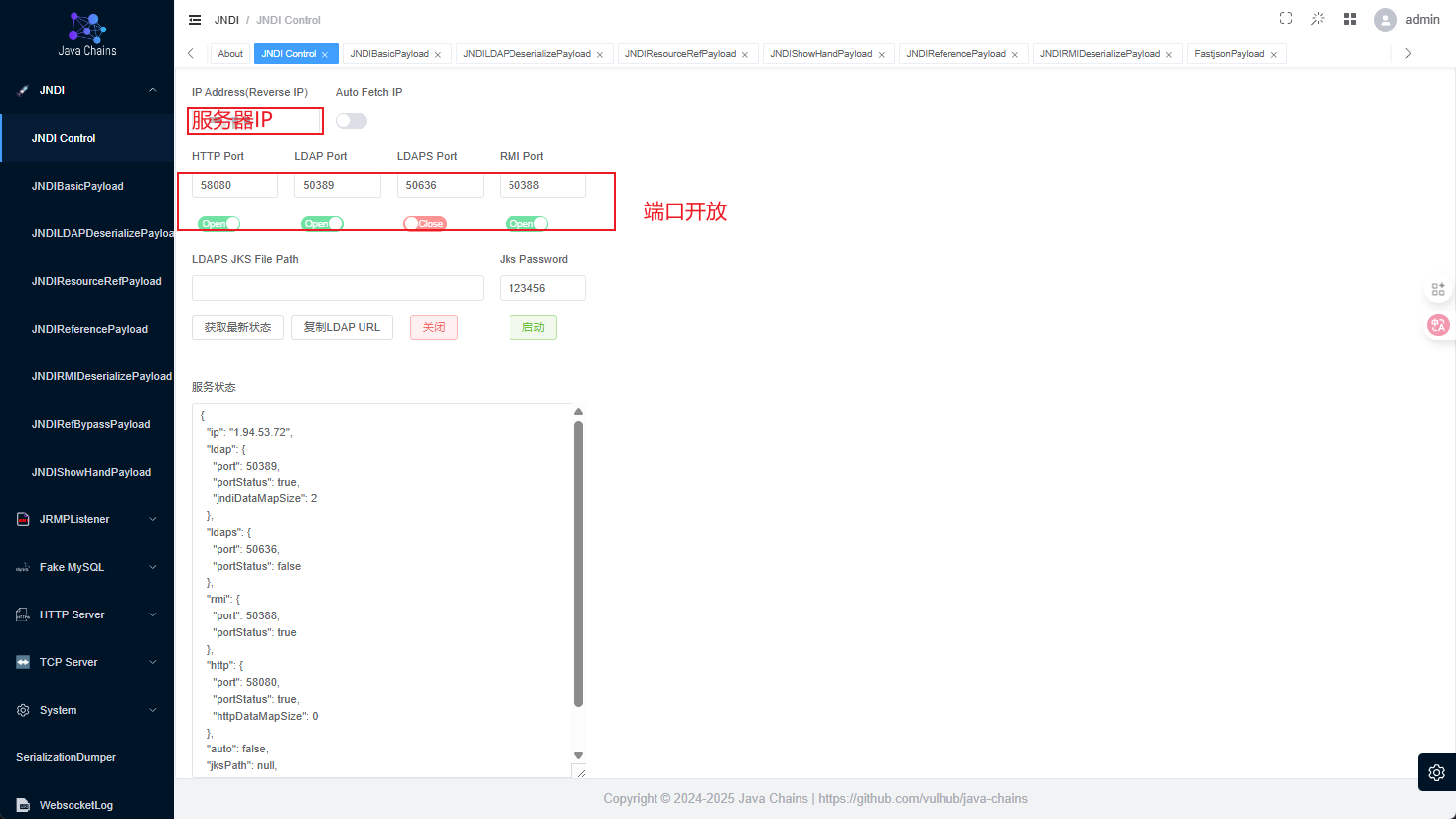1456x819 pixels.
Task: Toggle the LDAPS Port Close switch
Action: pos(425,224)
